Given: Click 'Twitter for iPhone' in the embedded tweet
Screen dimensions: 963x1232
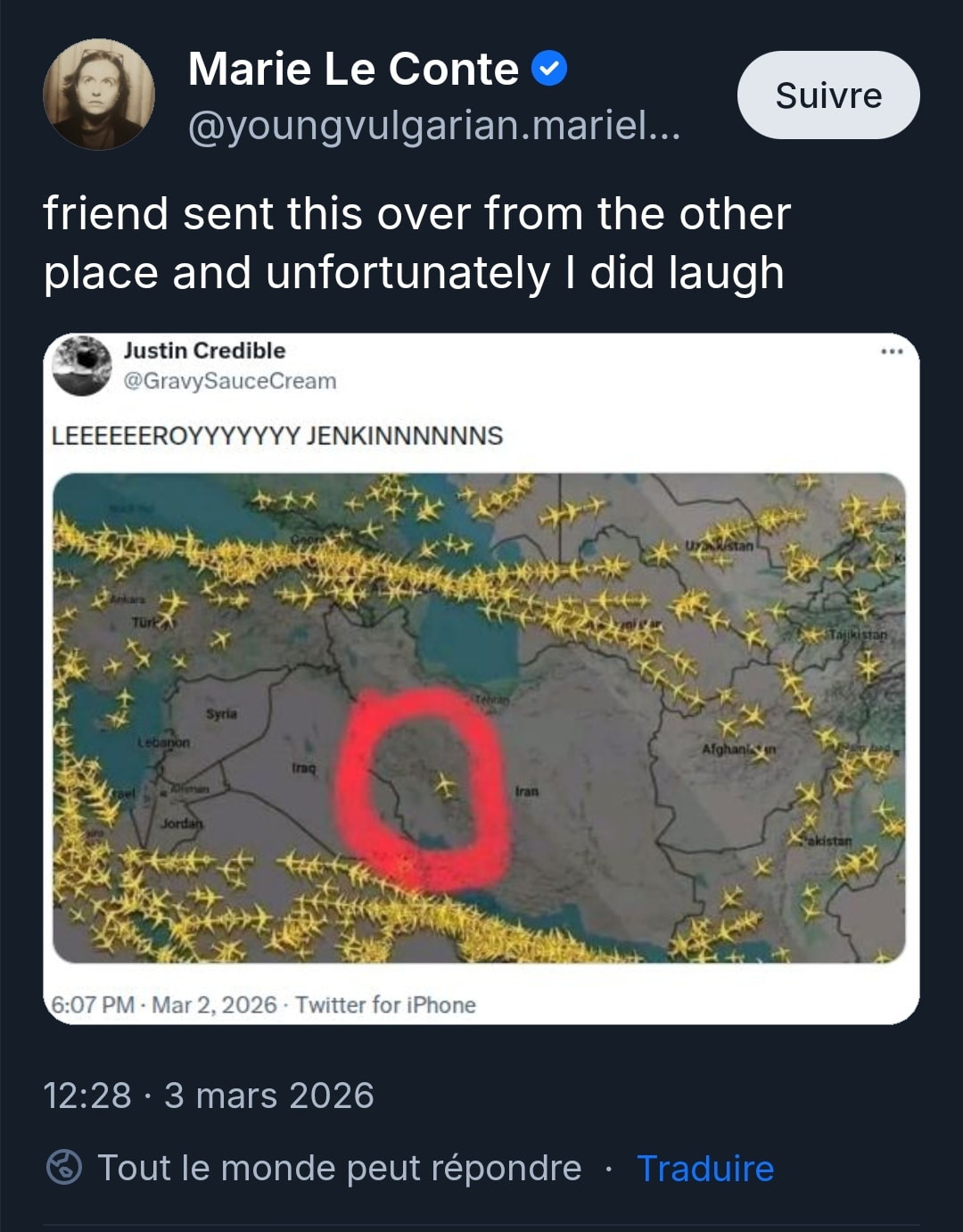Looking at the screenshot, I should pos(385,1005).
